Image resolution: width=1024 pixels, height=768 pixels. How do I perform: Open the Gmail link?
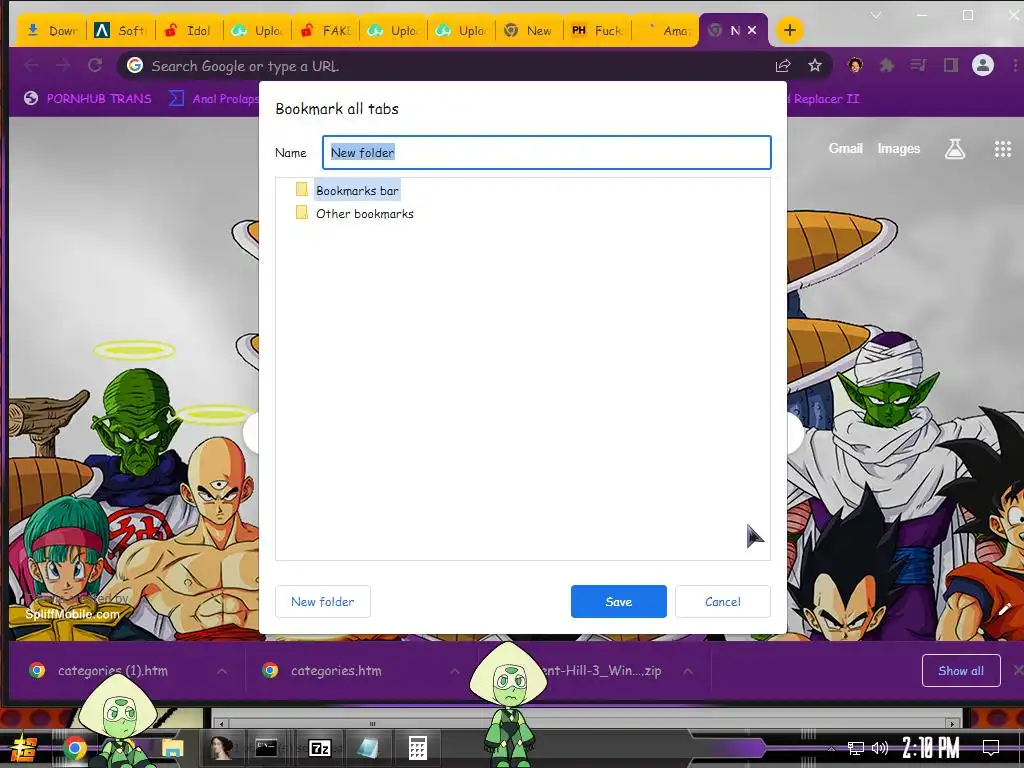click(x=846, y=148)
